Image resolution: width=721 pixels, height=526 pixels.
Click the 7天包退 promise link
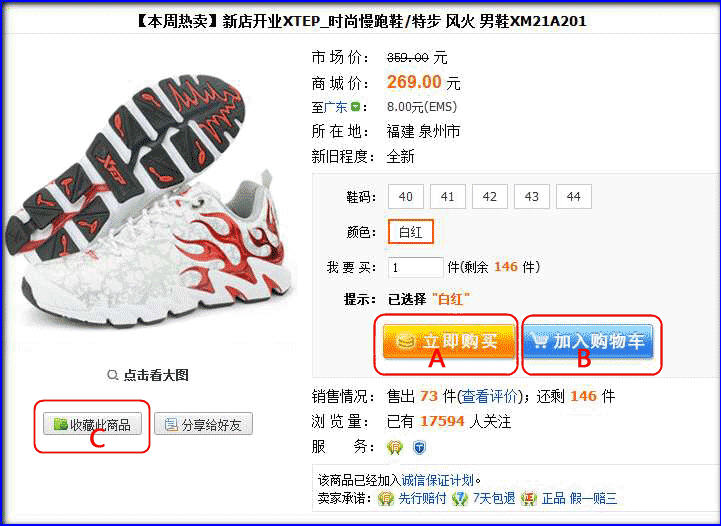[494, 498]
